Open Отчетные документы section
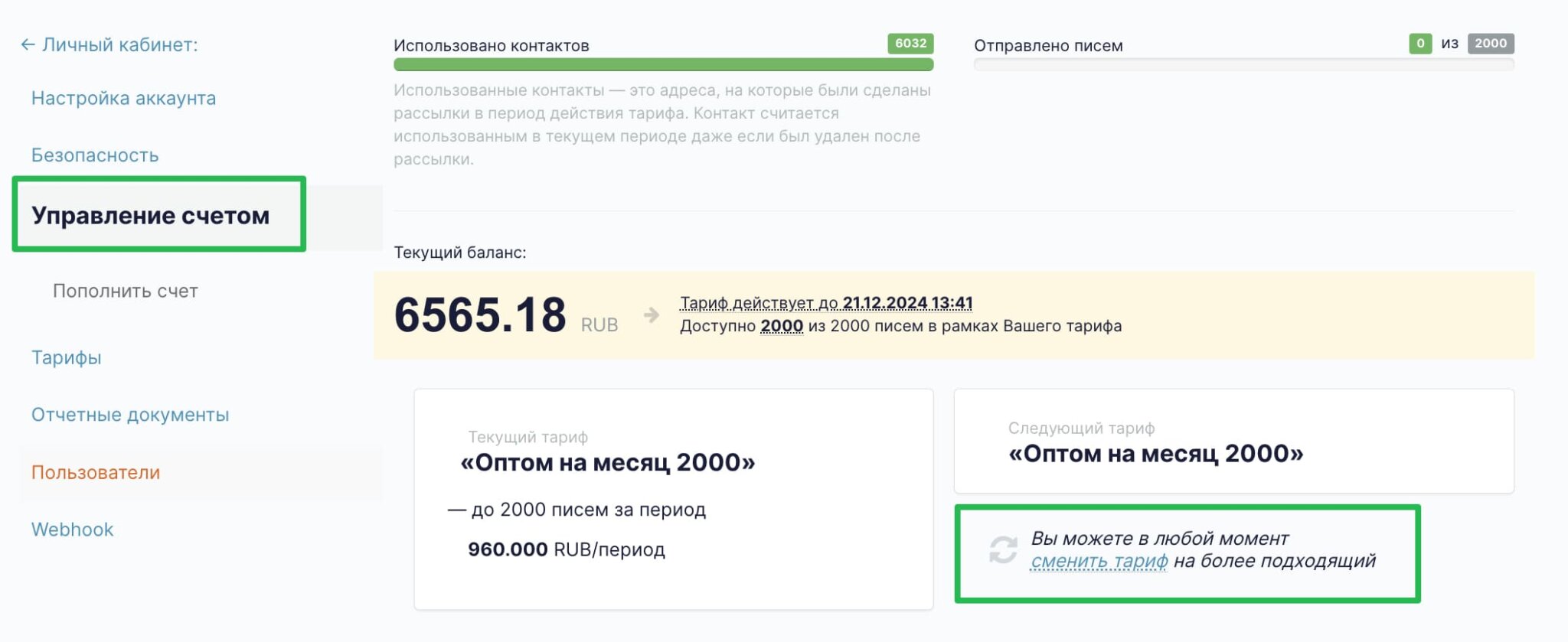 click(130, 415)
